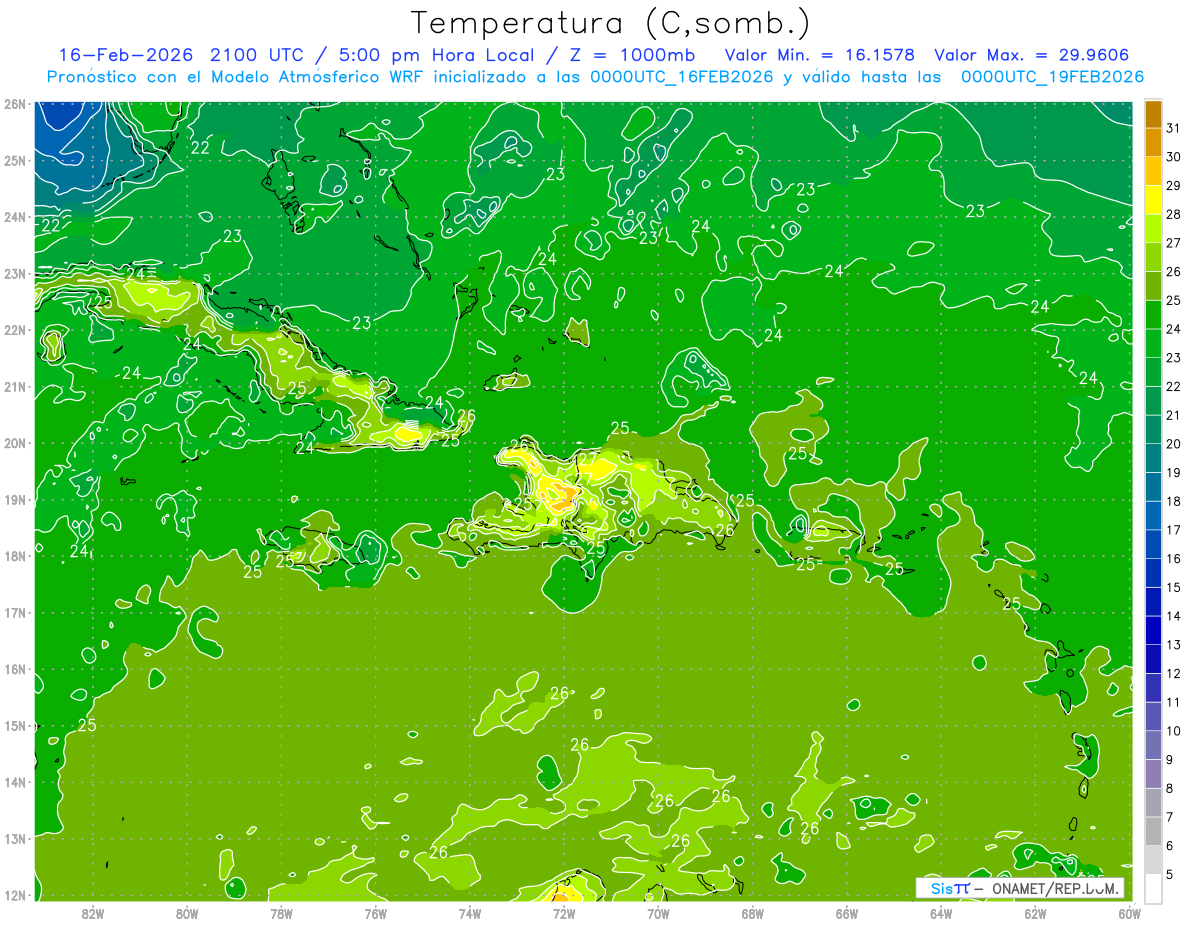Click the '68W' longitude axis label
This screenshot has height=927, width=1200.
point(753,912)
